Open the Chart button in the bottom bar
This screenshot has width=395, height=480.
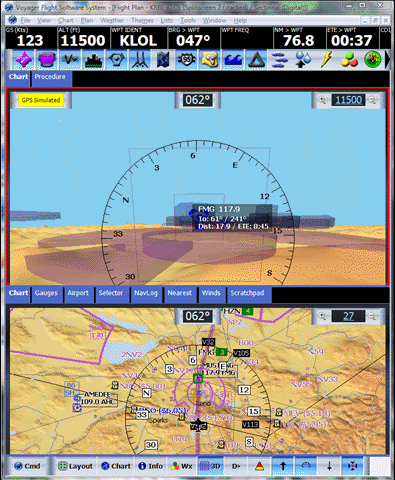click(116, 466)
